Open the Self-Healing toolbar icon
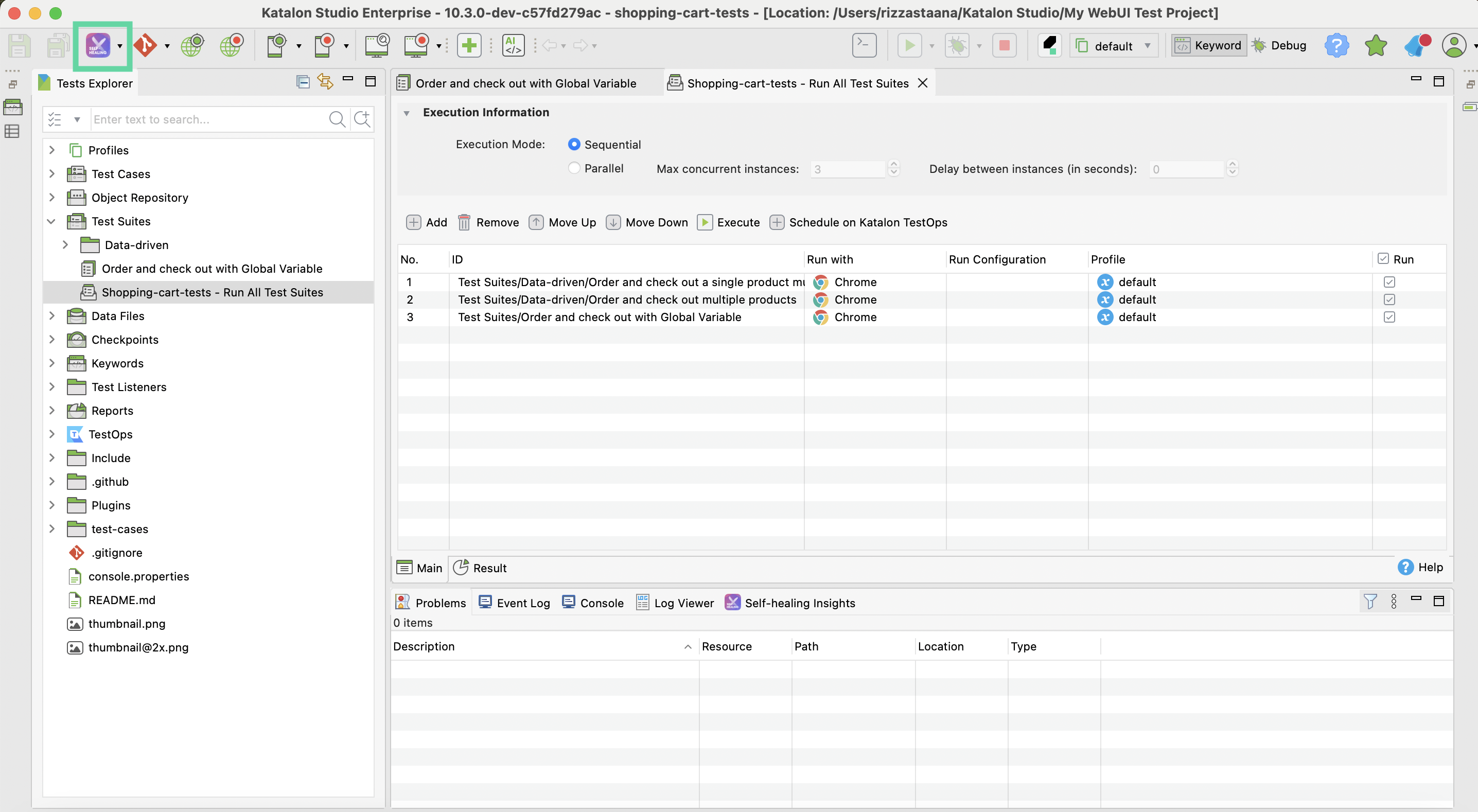The height and width of the screenshot is (812, 1478). pos(98,45)
